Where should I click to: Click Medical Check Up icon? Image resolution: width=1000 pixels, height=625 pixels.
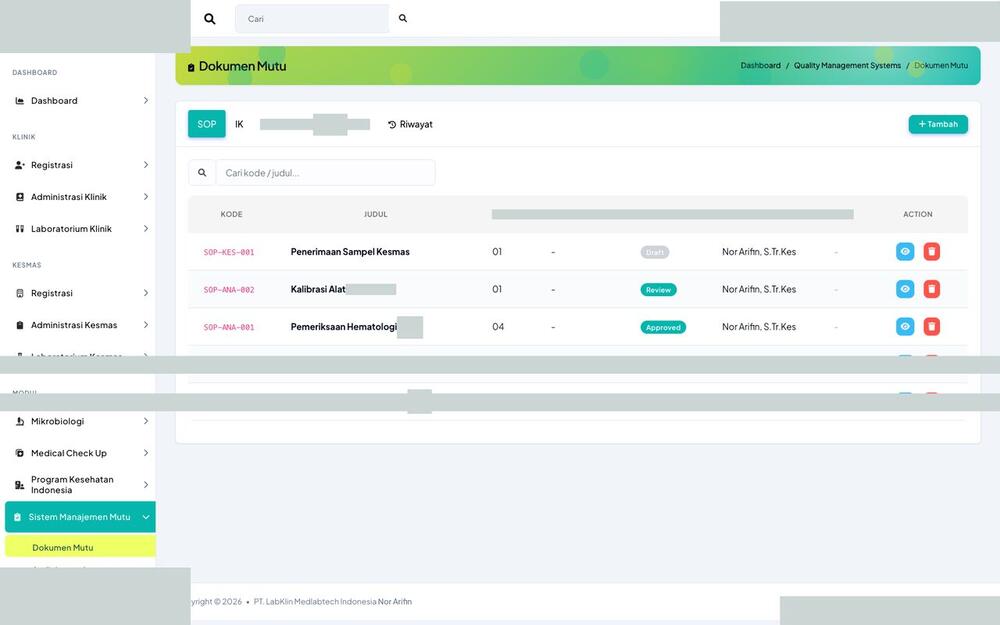(x=20, y=453)
